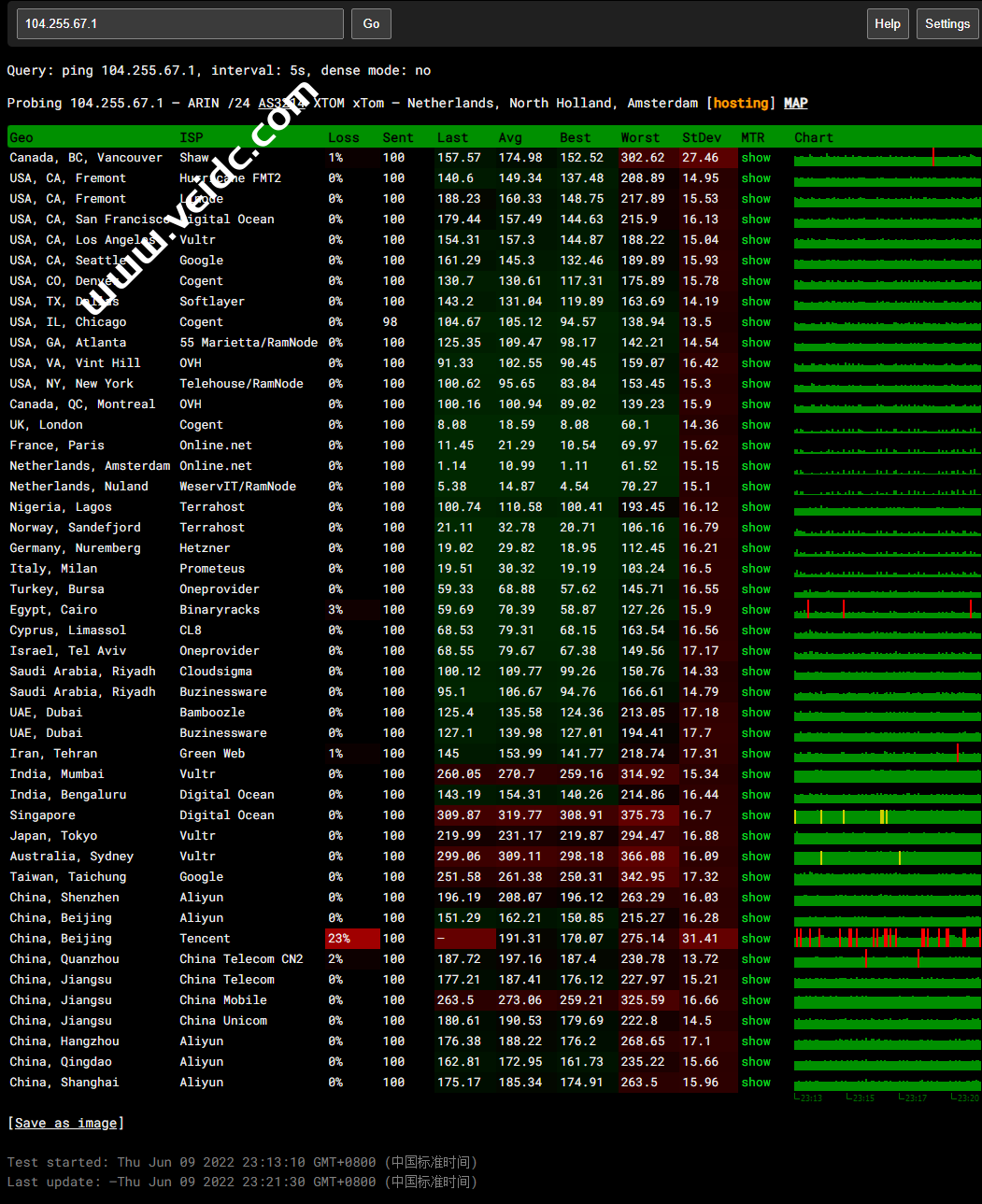This screenshot has height=1204, width=982.
Task: Focus the IP address input field
Action: pos(180,24)
